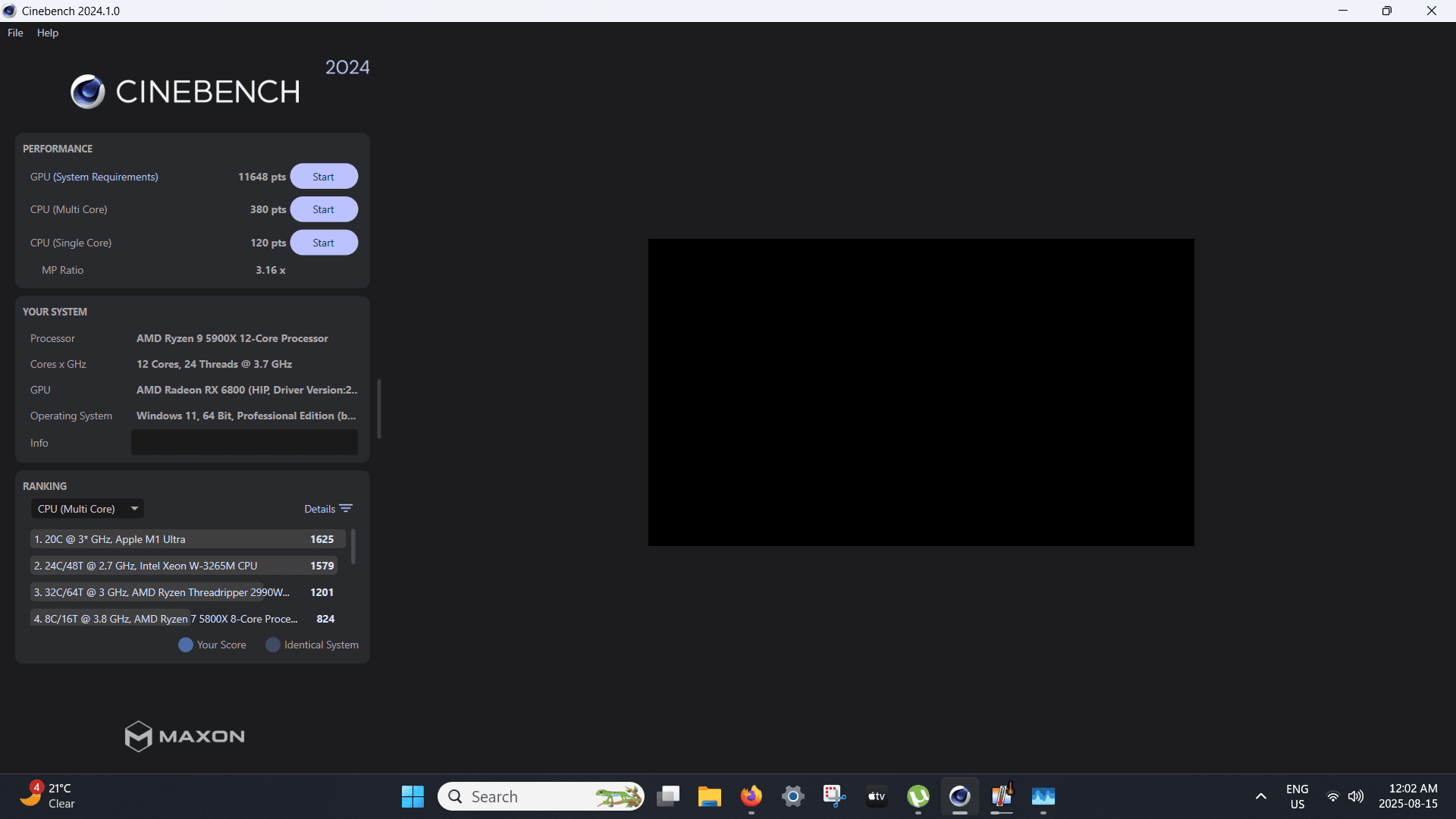Click the left panel scrollbar
Viewport: 1456px width, 819px height.
point(379,409)
